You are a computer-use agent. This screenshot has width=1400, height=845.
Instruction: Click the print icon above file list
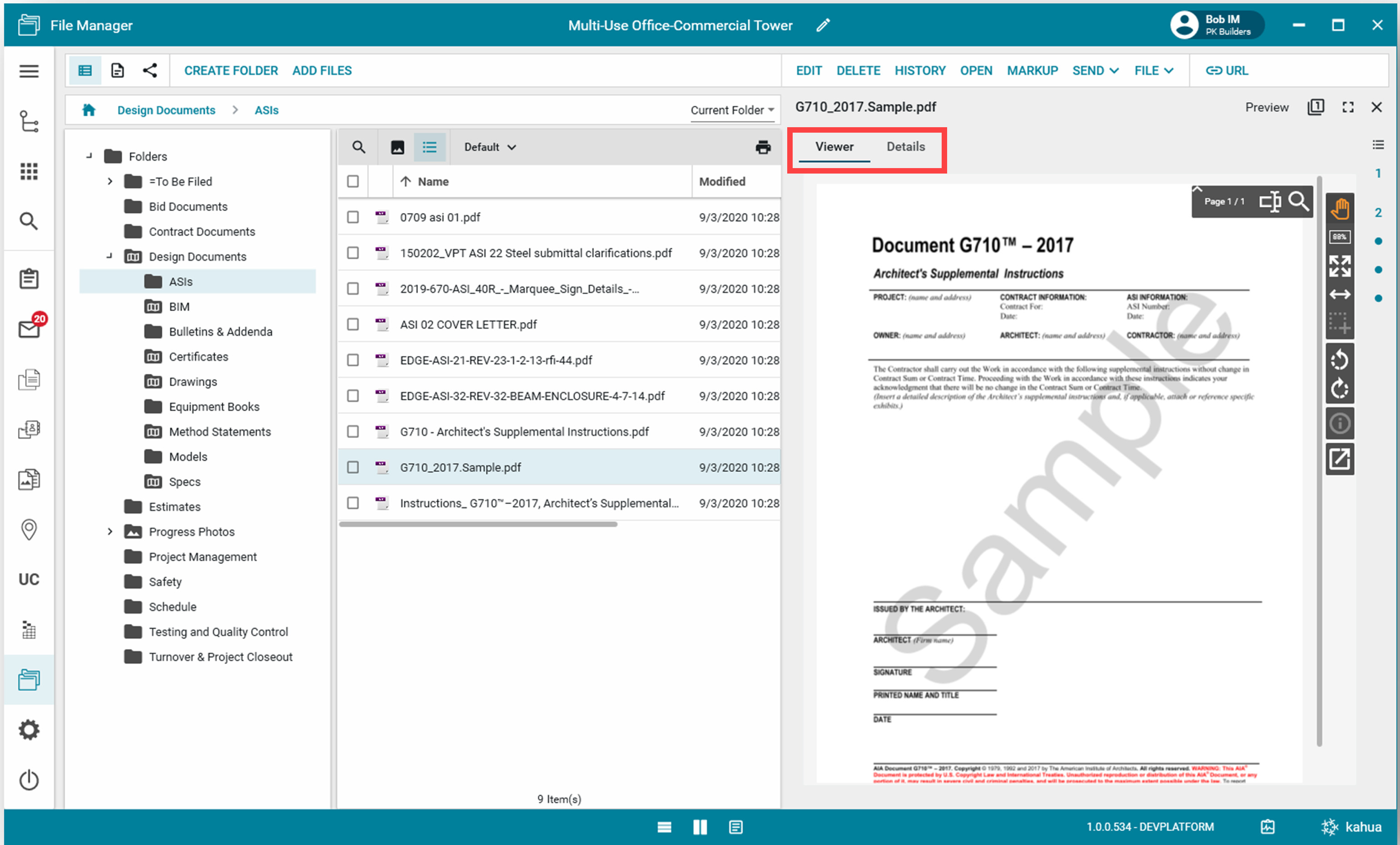pos(763,147)
